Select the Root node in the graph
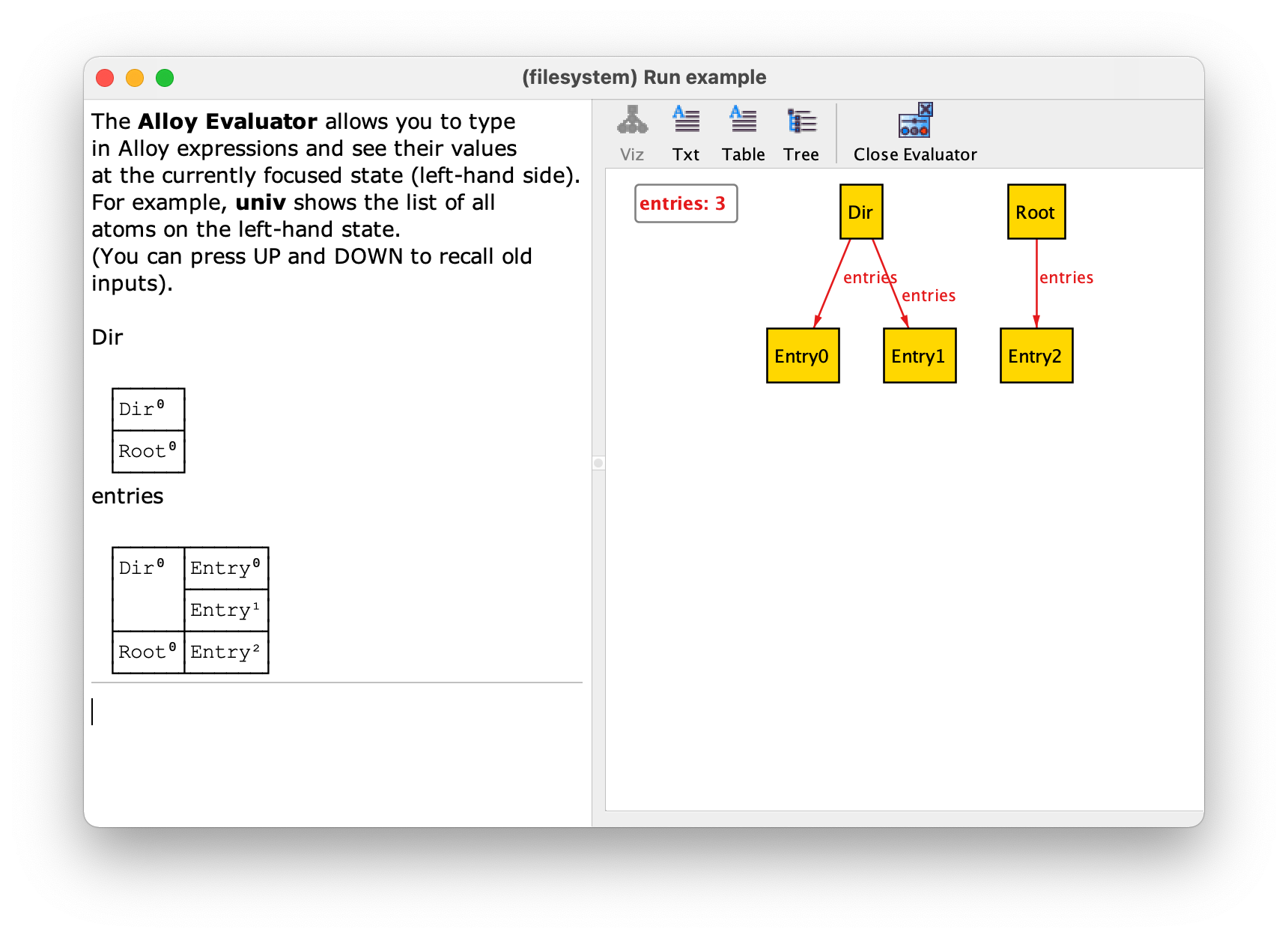Image resolution: width=1288 pixels, height=938 pixels. pos(1036,212)
